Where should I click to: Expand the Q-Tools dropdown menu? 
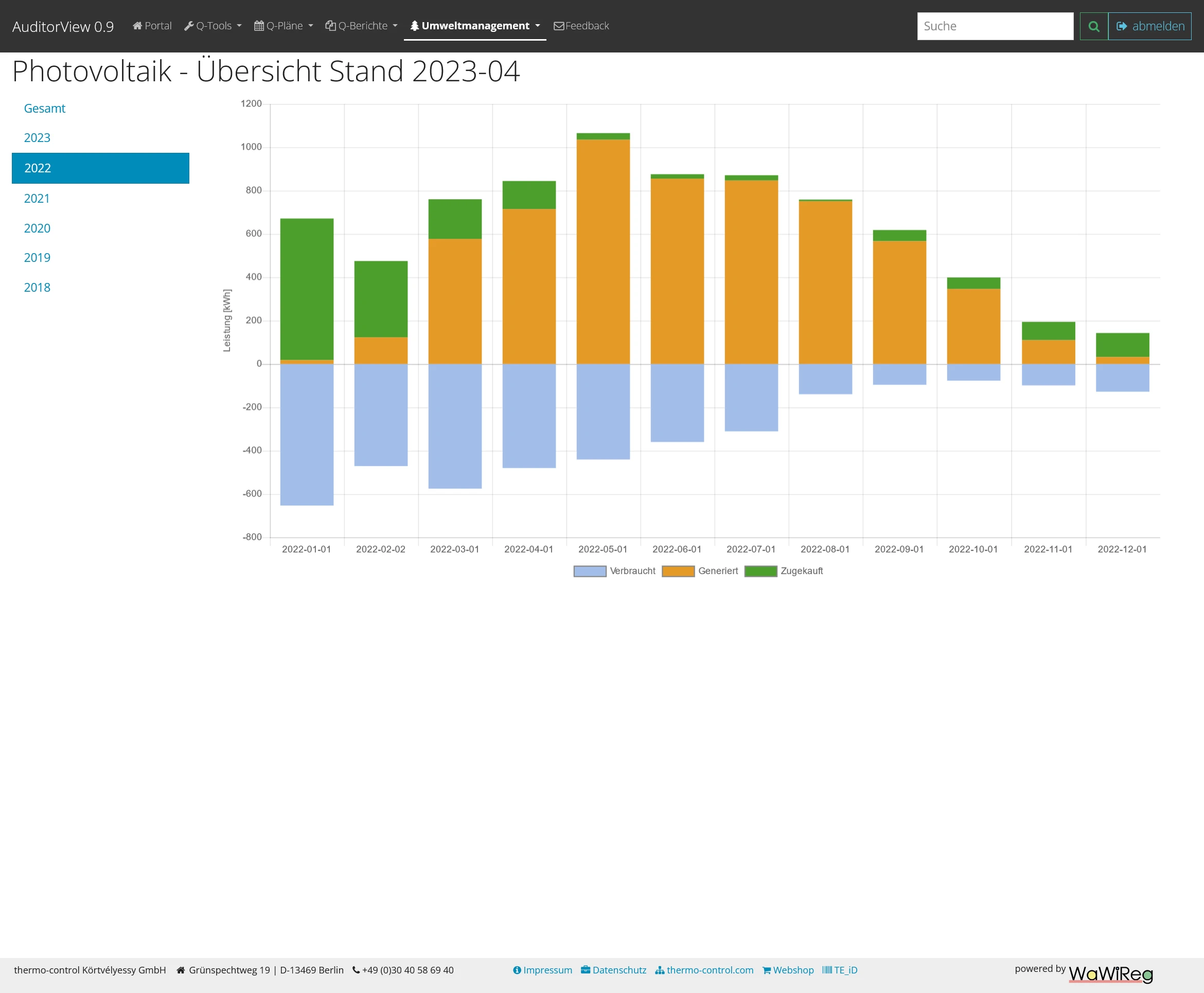[213, 26]
